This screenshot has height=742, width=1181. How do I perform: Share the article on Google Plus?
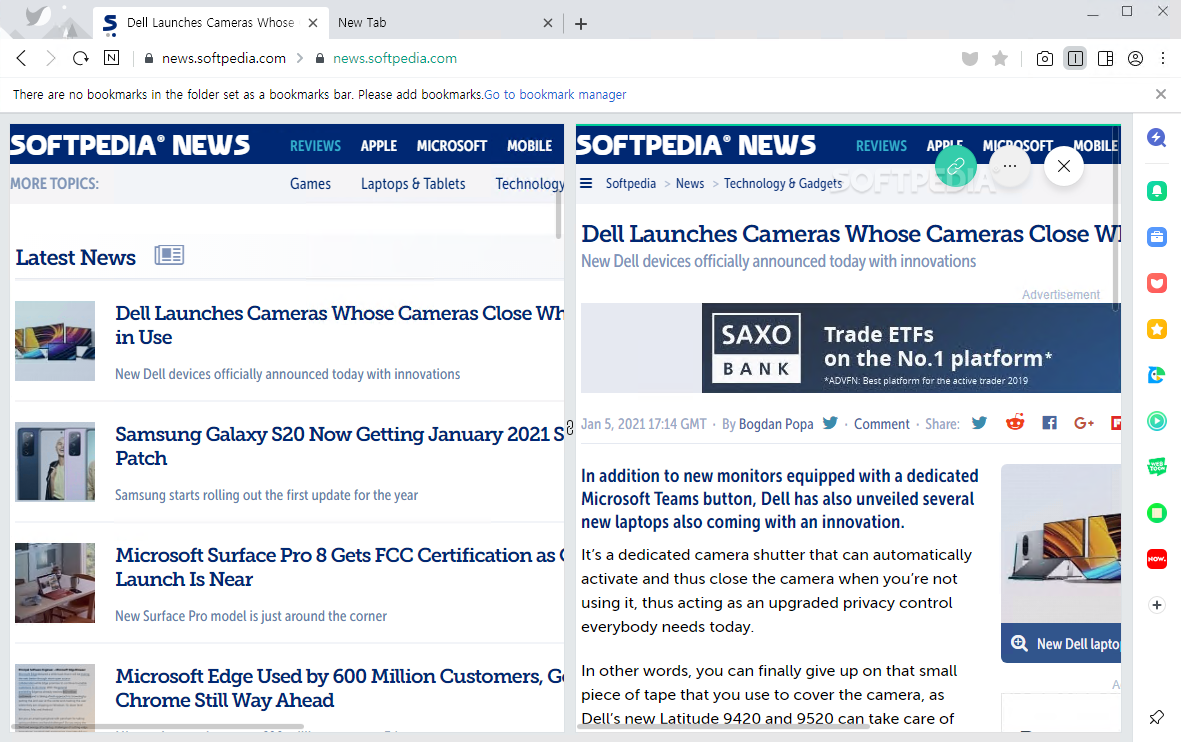pos(1084,423)
